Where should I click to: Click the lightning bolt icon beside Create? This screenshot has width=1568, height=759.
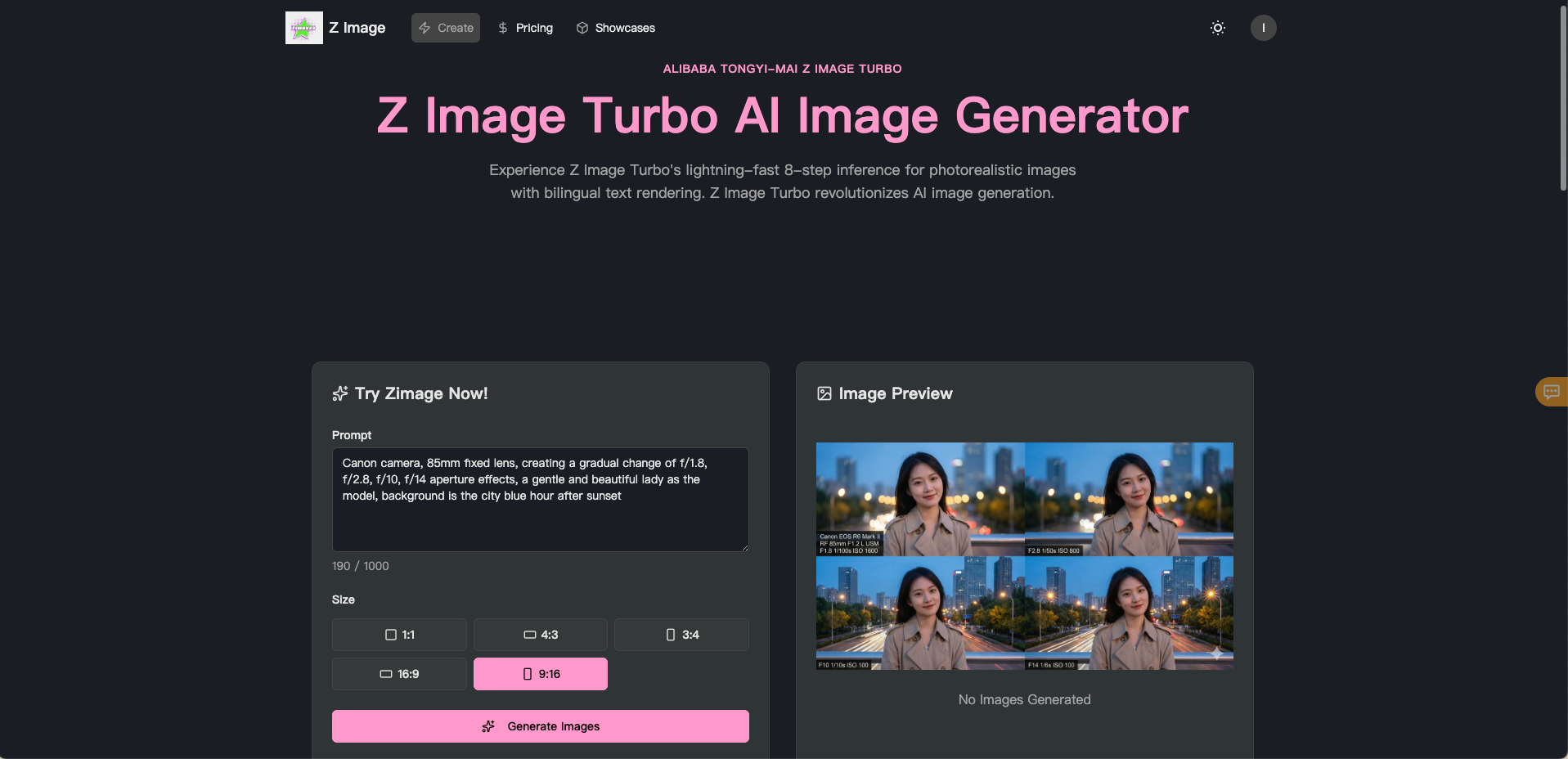click(x=425, y=28)
